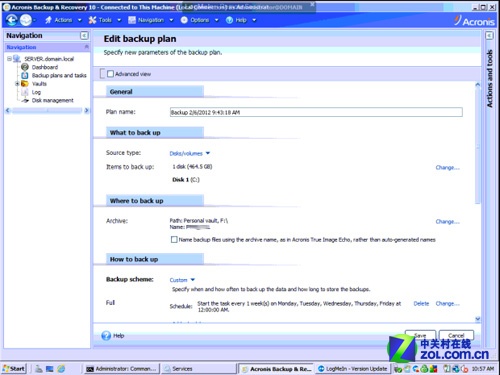Open LogMeIn Version Update taskbar item
This screenshot has height=375, width=500.
click(353, 369)
